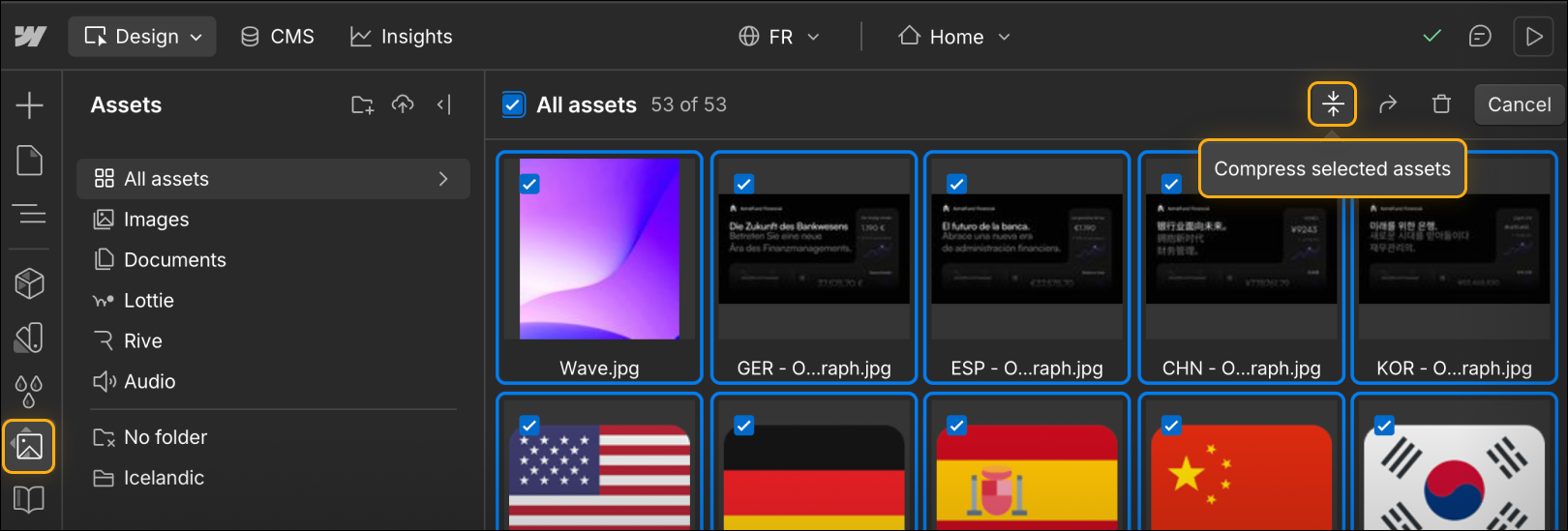
Task: Open the FR locale dropdown
Action: point(779,37)
